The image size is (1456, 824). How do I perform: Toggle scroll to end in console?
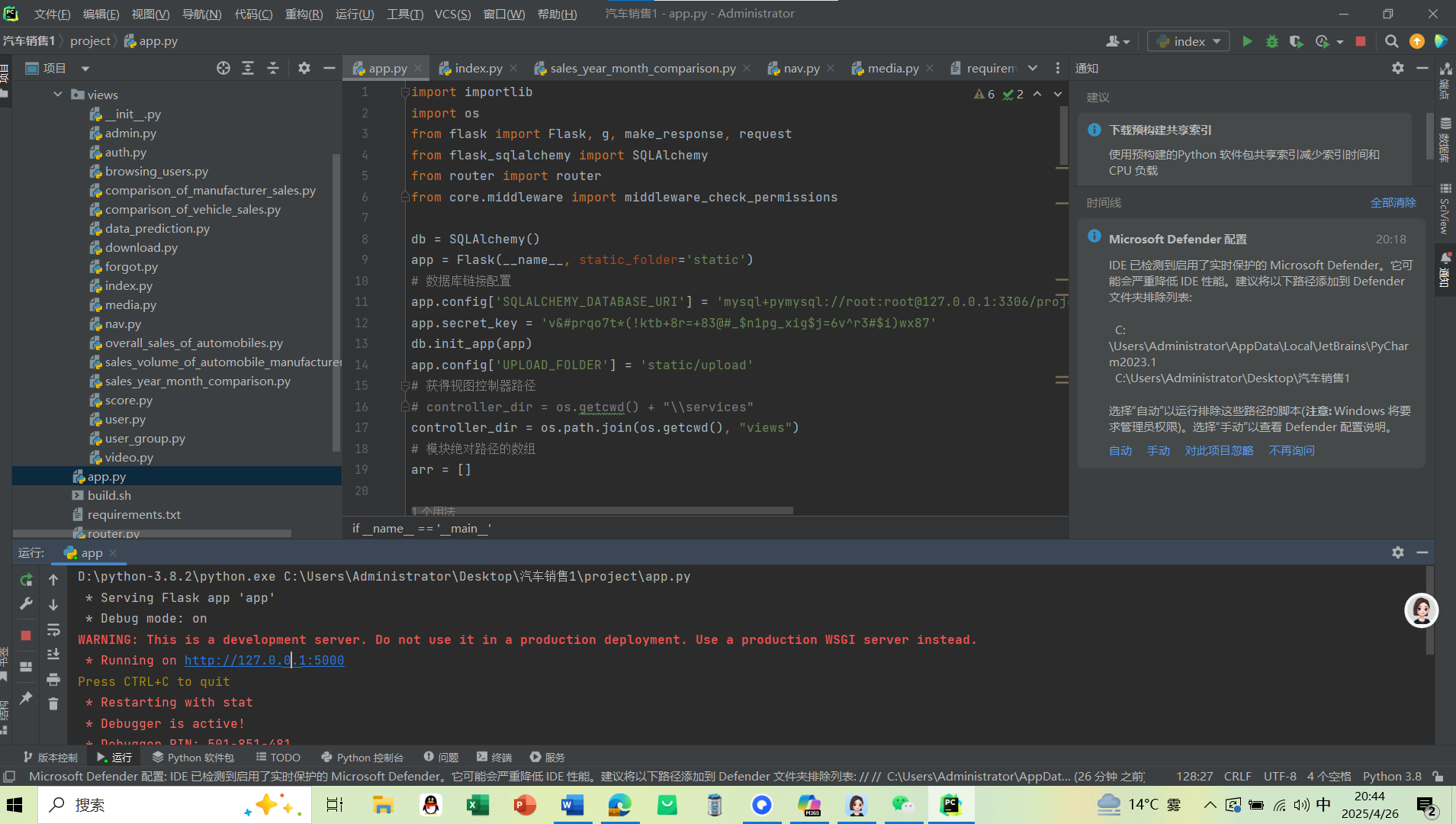tap(53, 654)
